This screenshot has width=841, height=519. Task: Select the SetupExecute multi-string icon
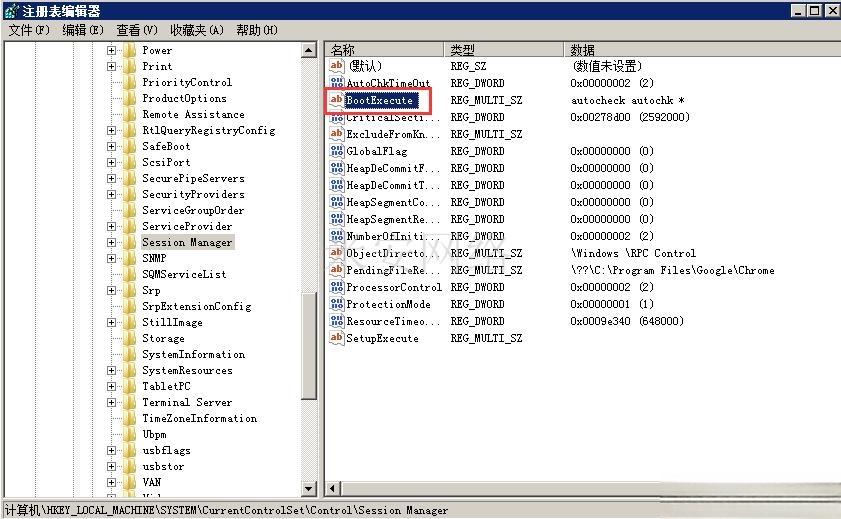337,338
